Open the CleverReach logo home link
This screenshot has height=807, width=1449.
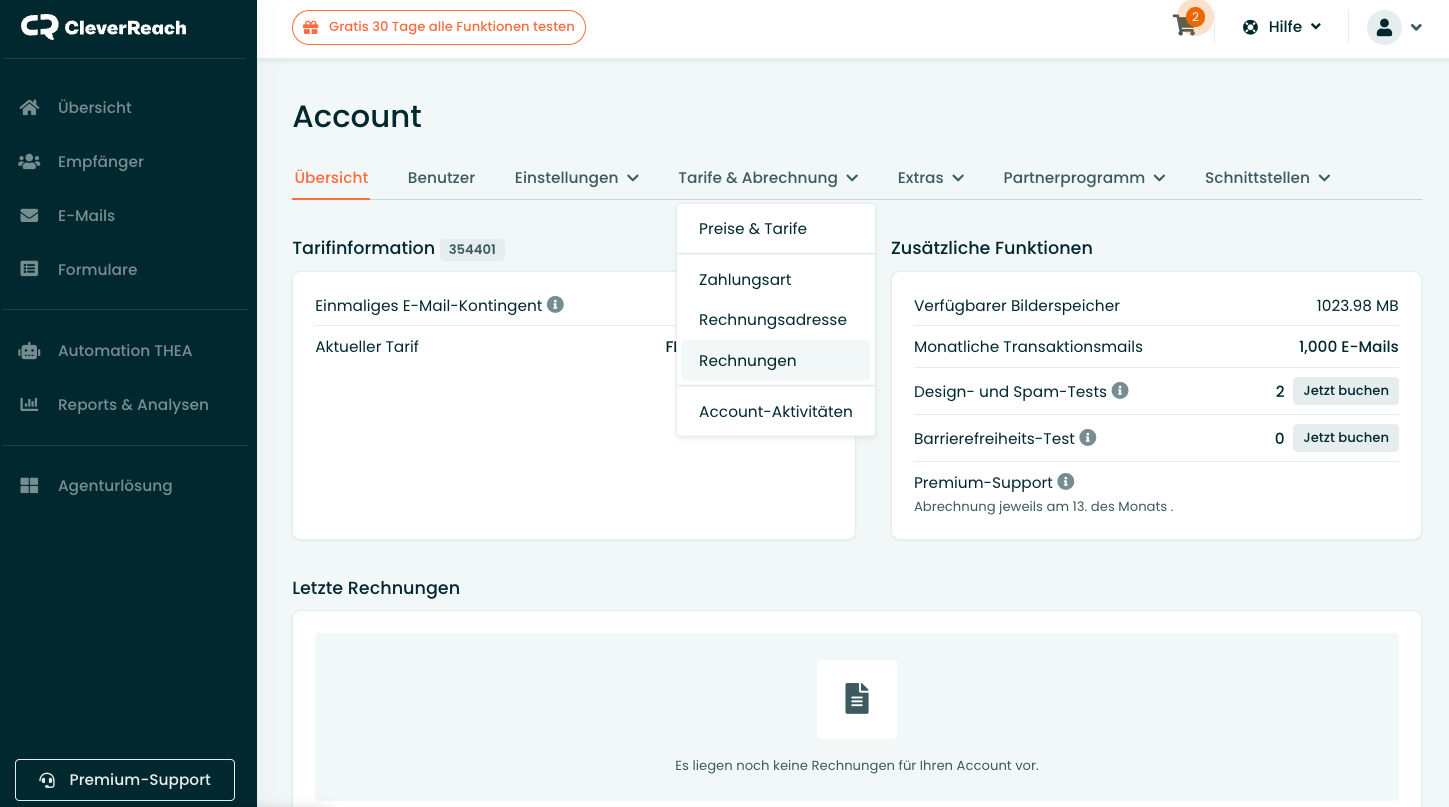pyautogui.click(x=103, y=27)
